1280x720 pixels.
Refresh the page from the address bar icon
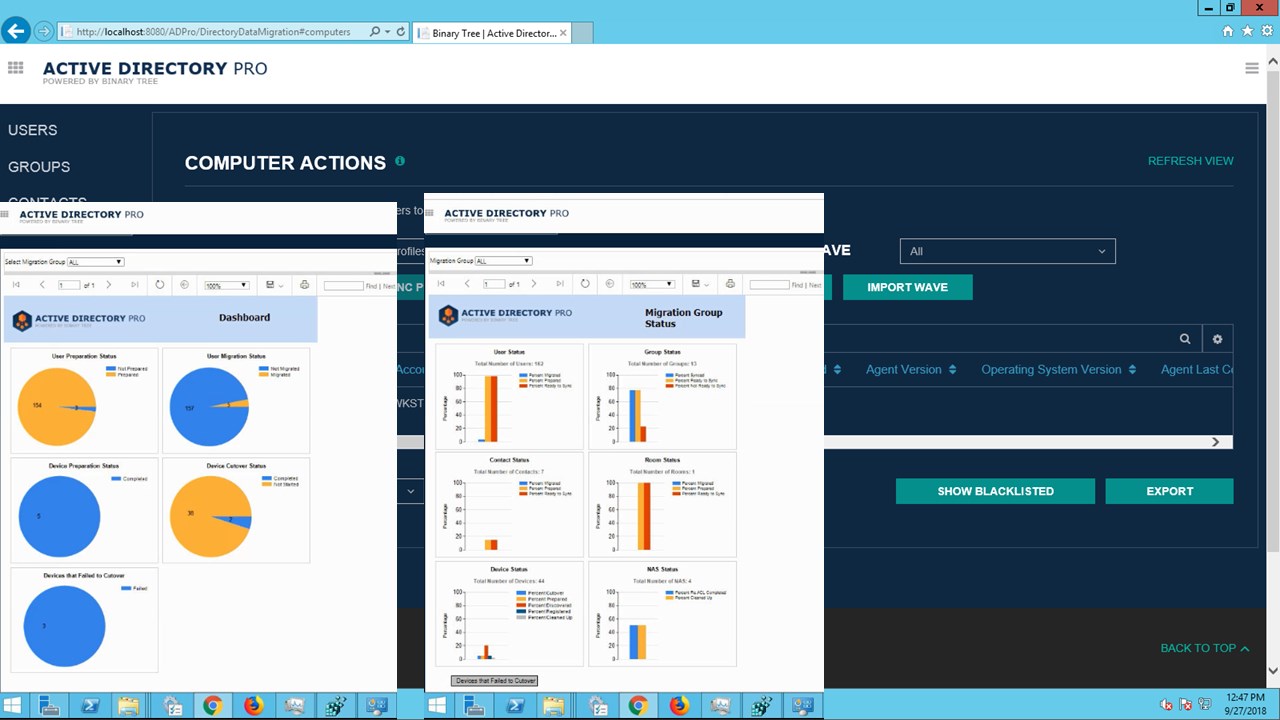click(x=401, y=32)
